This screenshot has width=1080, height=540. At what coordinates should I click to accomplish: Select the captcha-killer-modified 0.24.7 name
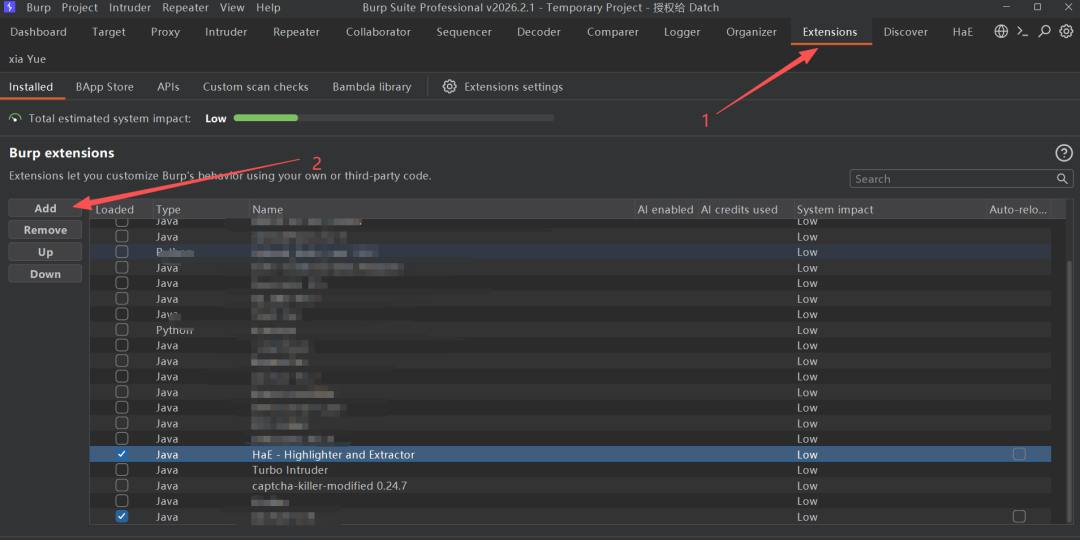(x=330, y=486)
